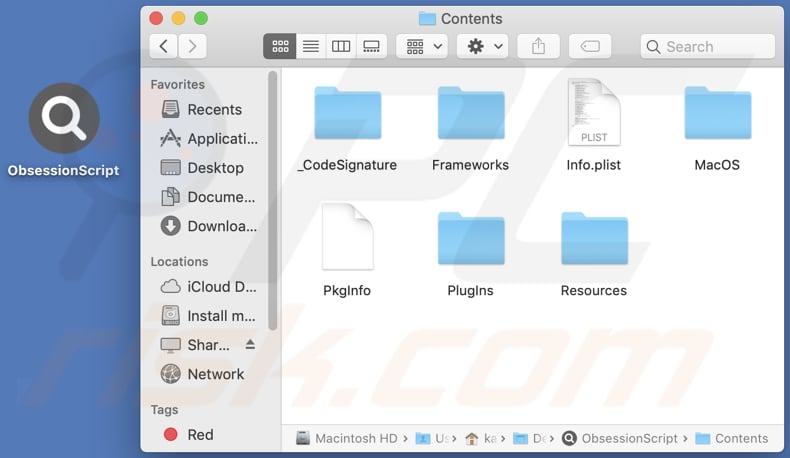Select gallery view mode
This screenshot has width=790, height=458.
tap(371, 46)
